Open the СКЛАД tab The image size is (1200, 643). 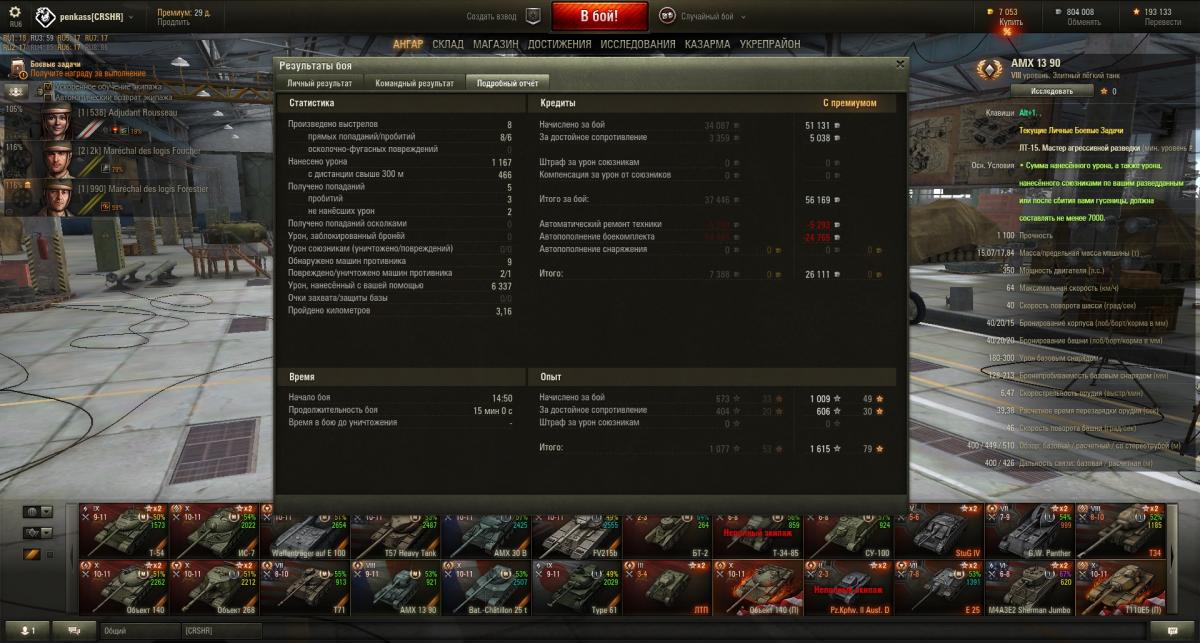point(448,45)
